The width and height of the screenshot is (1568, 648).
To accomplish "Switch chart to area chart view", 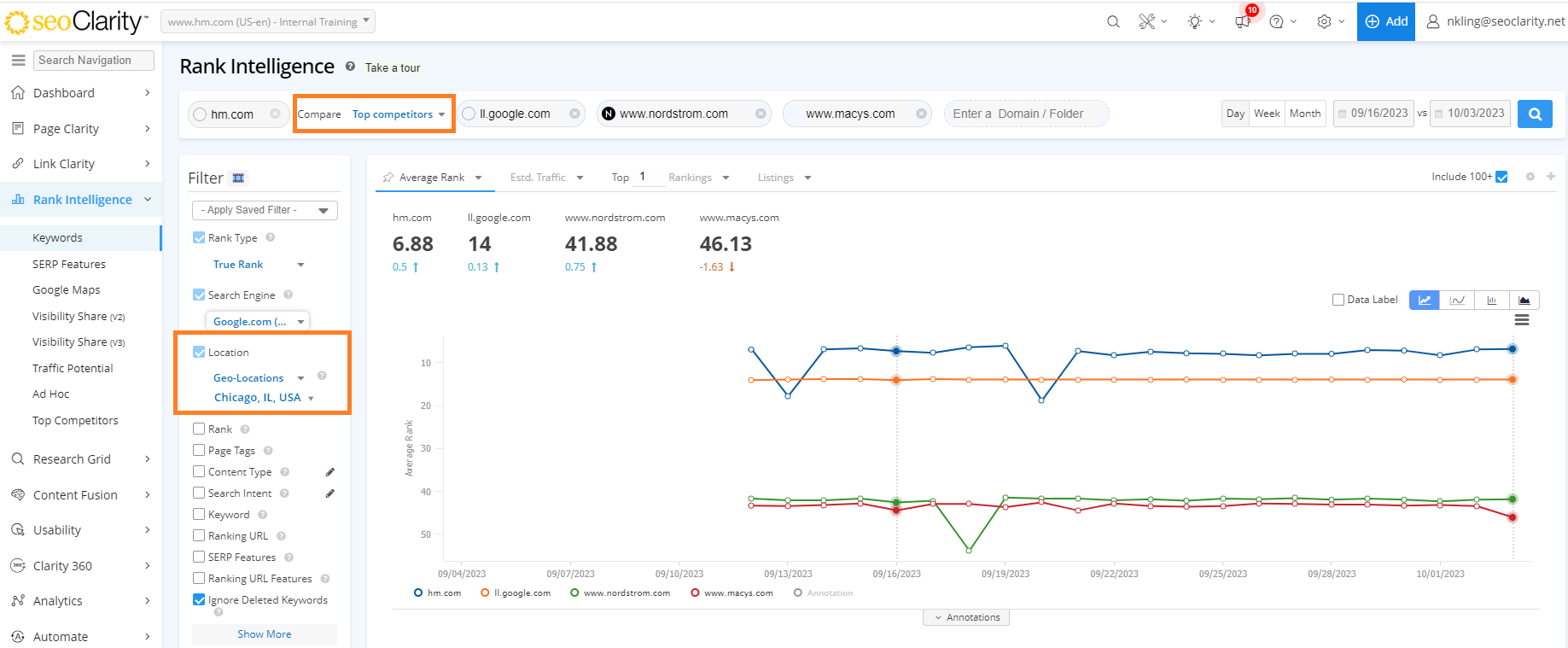I will point(1524,300).
